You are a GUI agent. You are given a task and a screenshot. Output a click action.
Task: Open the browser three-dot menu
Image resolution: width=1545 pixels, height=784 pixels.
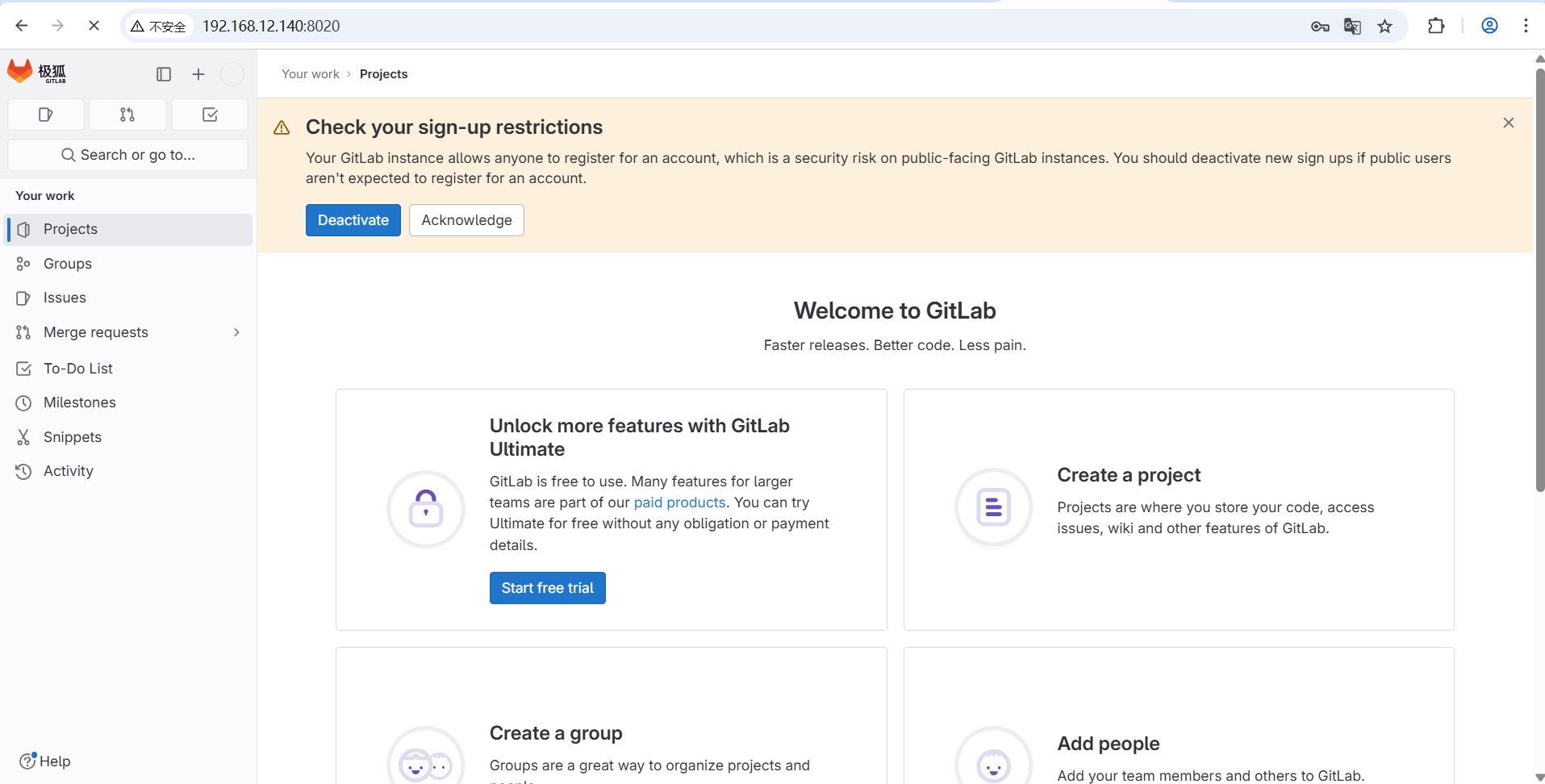pyautogui.click(x=1526, y=26)
